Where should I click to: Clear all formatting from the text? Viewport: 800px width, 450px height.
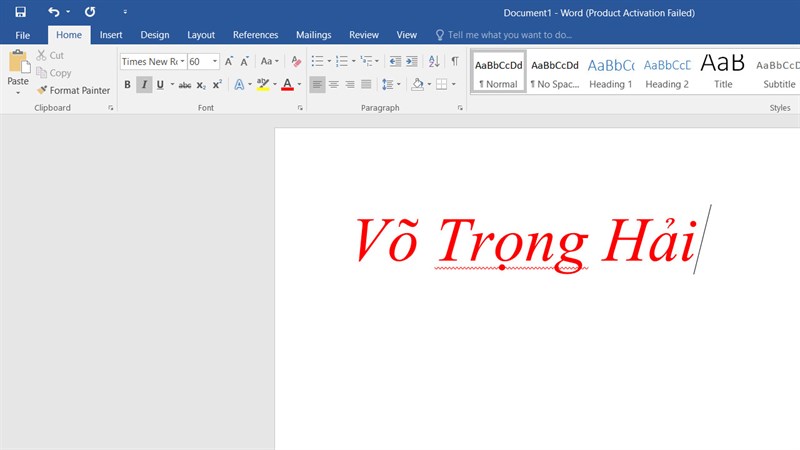click(296, 61)
